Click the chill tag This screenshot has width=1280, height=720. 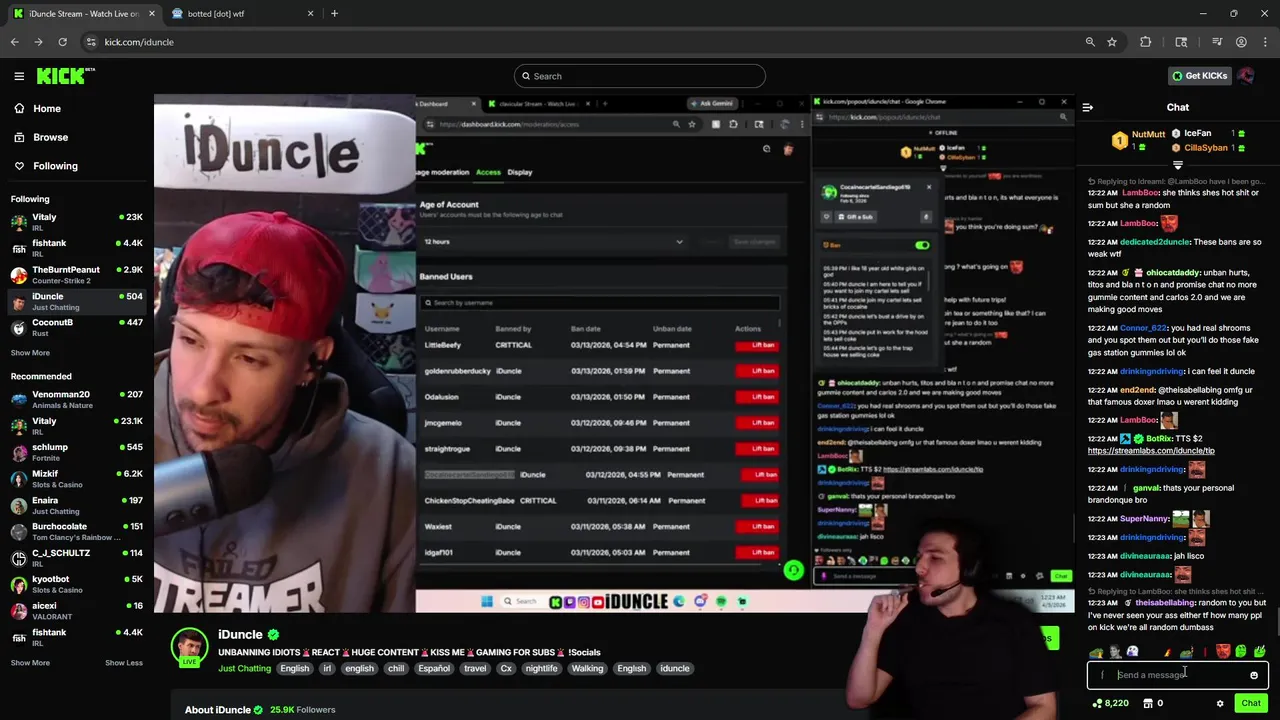395,668
